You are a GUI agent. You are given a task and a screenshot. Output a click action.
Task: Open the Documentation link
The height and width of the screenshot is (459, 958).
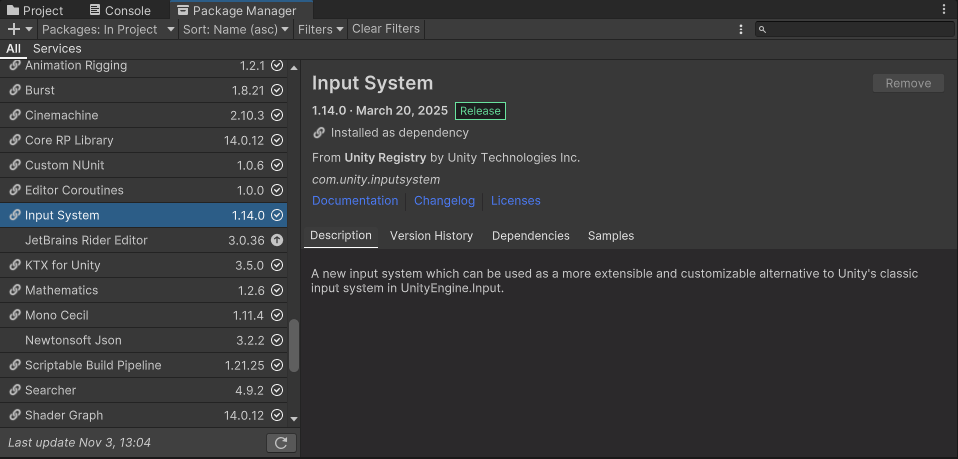(355, 201)
